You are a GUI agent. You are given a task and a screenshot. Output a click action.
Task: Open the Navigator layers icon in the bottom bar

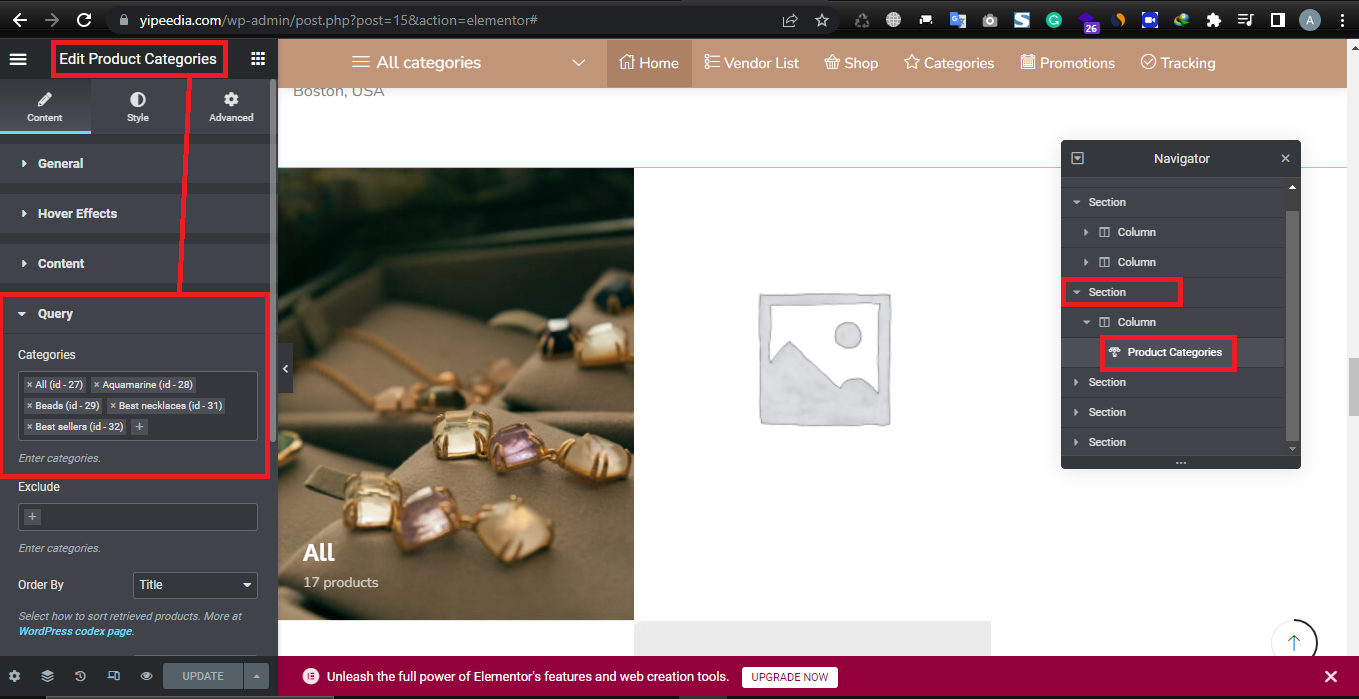[x=47, y=676]
